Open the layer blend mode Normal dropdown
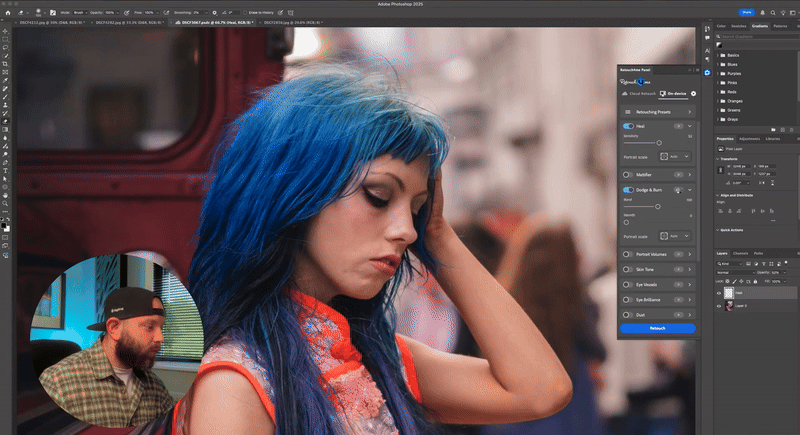This screenshot has width=800, height=435. (735, 273)
